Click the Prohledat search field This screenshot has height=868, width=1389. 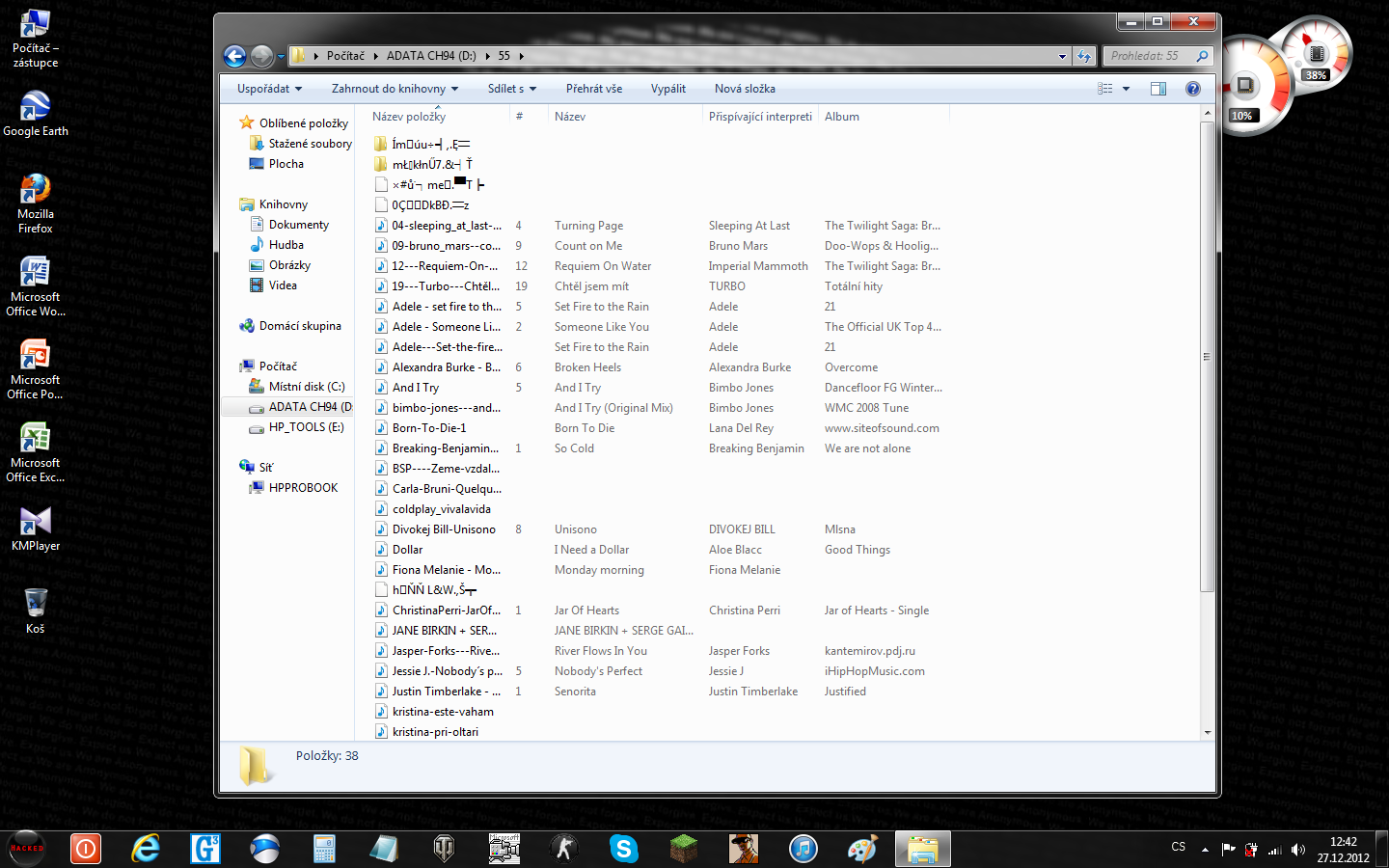point(1148,56)
